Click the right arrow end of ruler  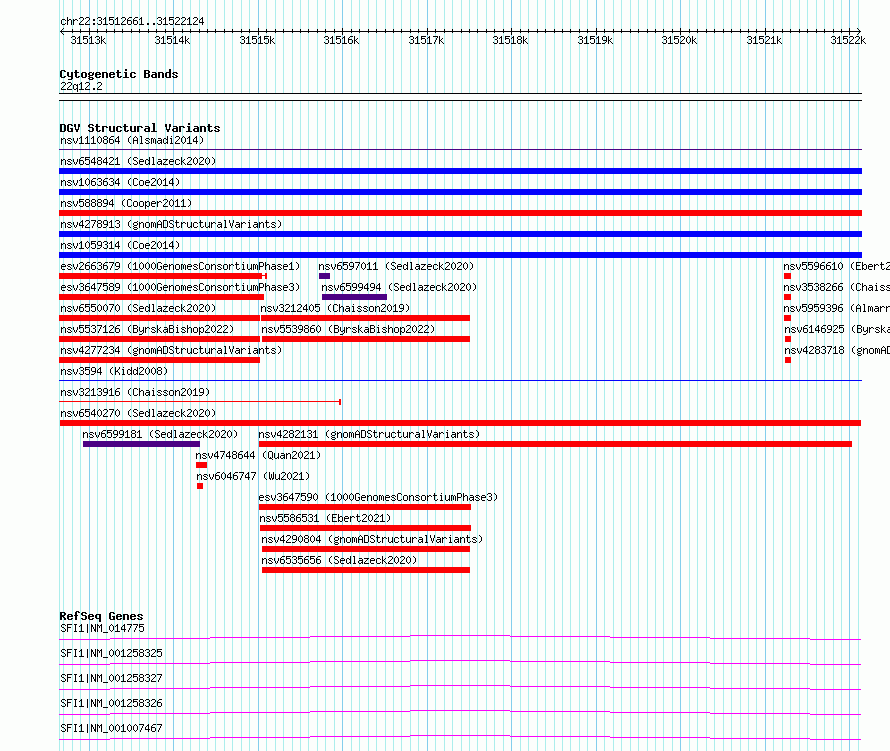click(859, 31)
